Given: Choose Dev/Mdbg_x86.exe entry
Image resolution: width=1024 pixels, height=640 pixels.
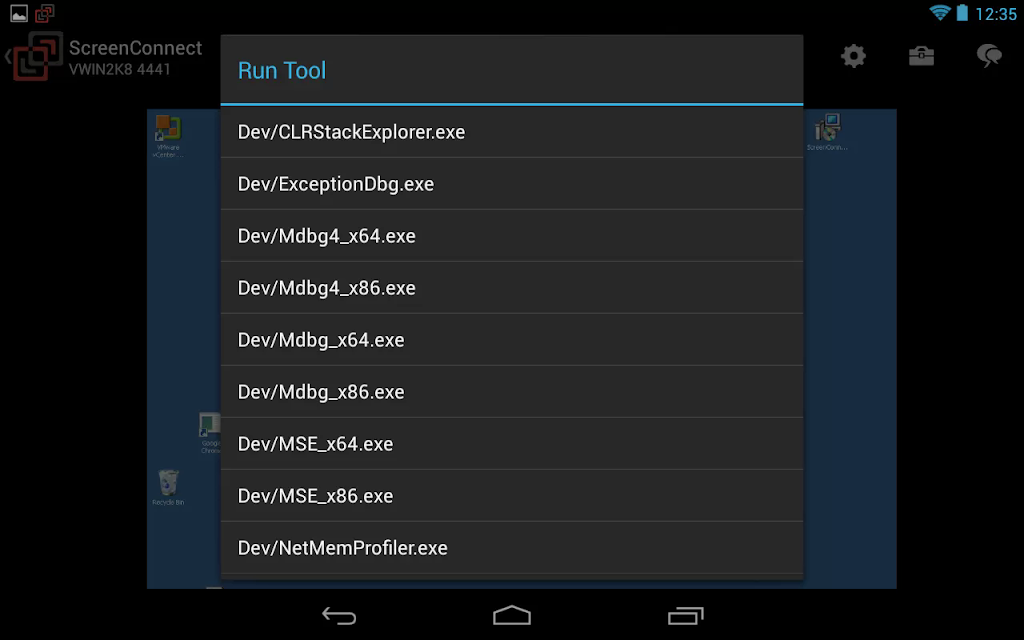Looking at the screenshot, I should (x=511, y=392).
